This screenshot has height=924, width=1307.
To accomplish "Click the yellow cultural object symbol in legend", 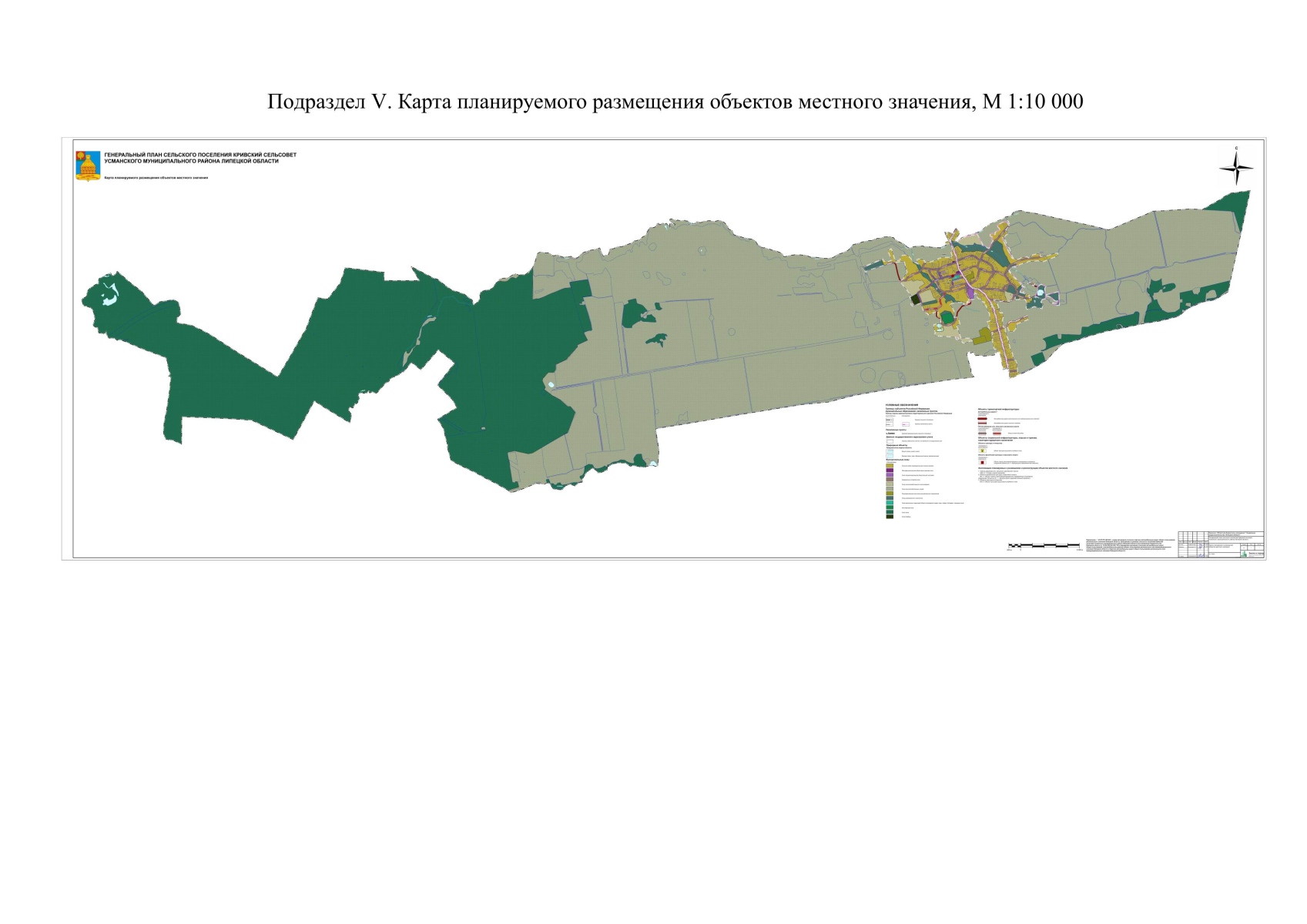I will click(x=982, y=450).
